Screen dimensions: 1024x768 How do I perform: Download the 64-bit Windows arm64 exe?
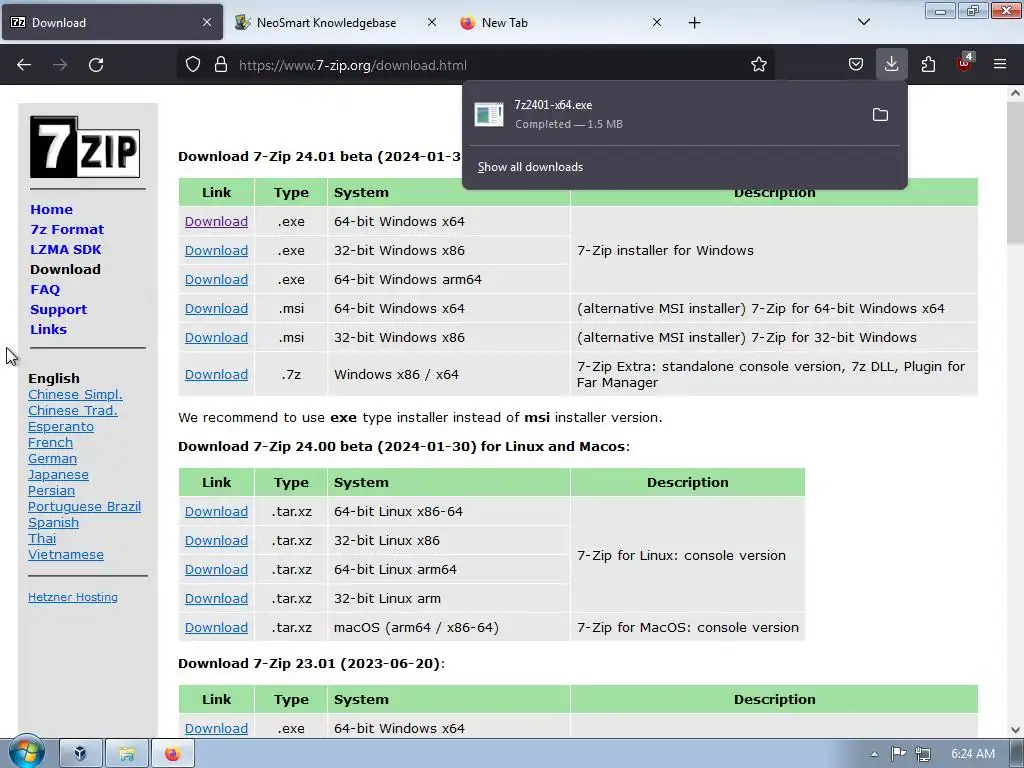tap(216, 280)
